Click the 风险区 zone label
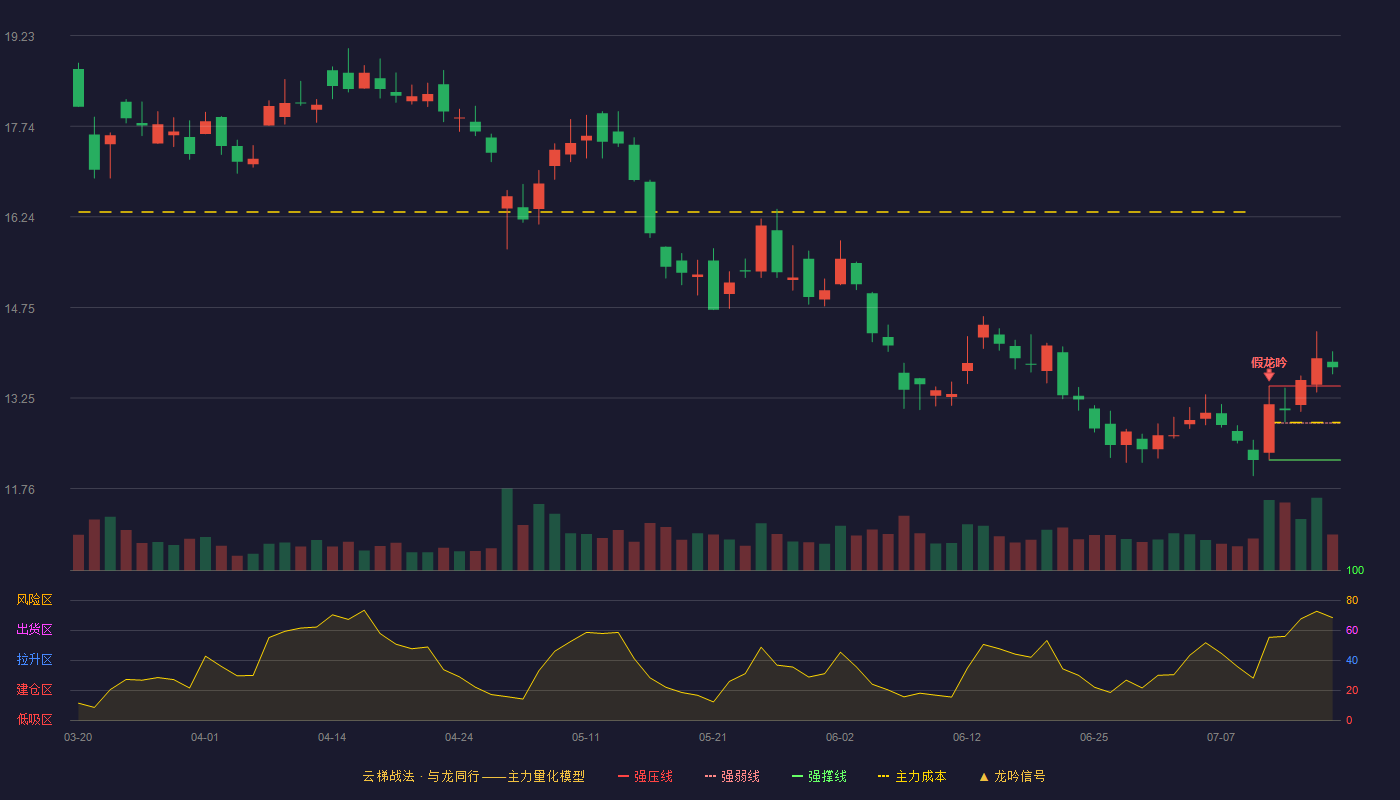Image resolution: width=1400 pixels, height=800 pixels. point(34,600)
